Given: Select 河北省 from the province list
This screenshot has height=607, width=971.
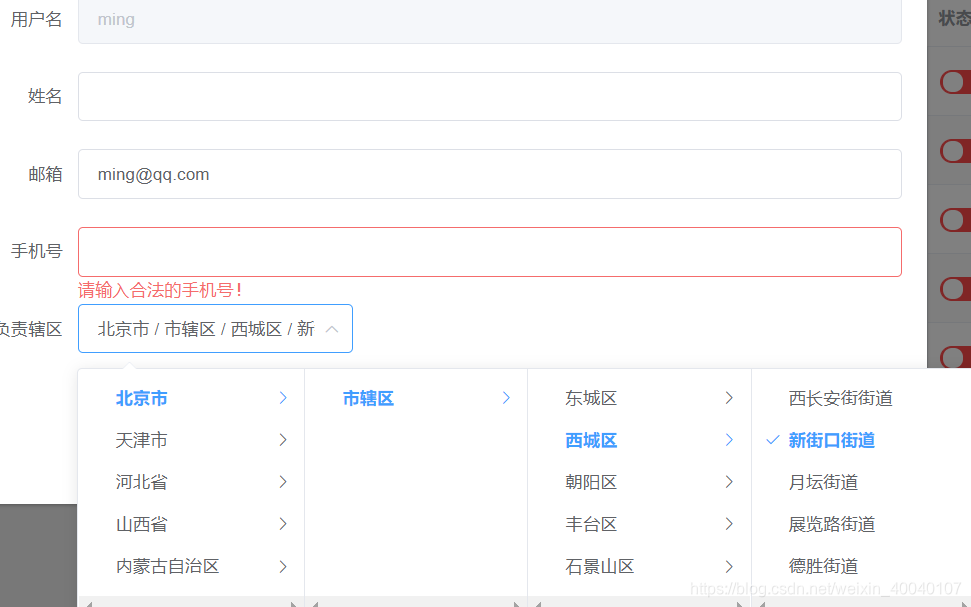Looking at the screenshot, I should tap(141, 481).
